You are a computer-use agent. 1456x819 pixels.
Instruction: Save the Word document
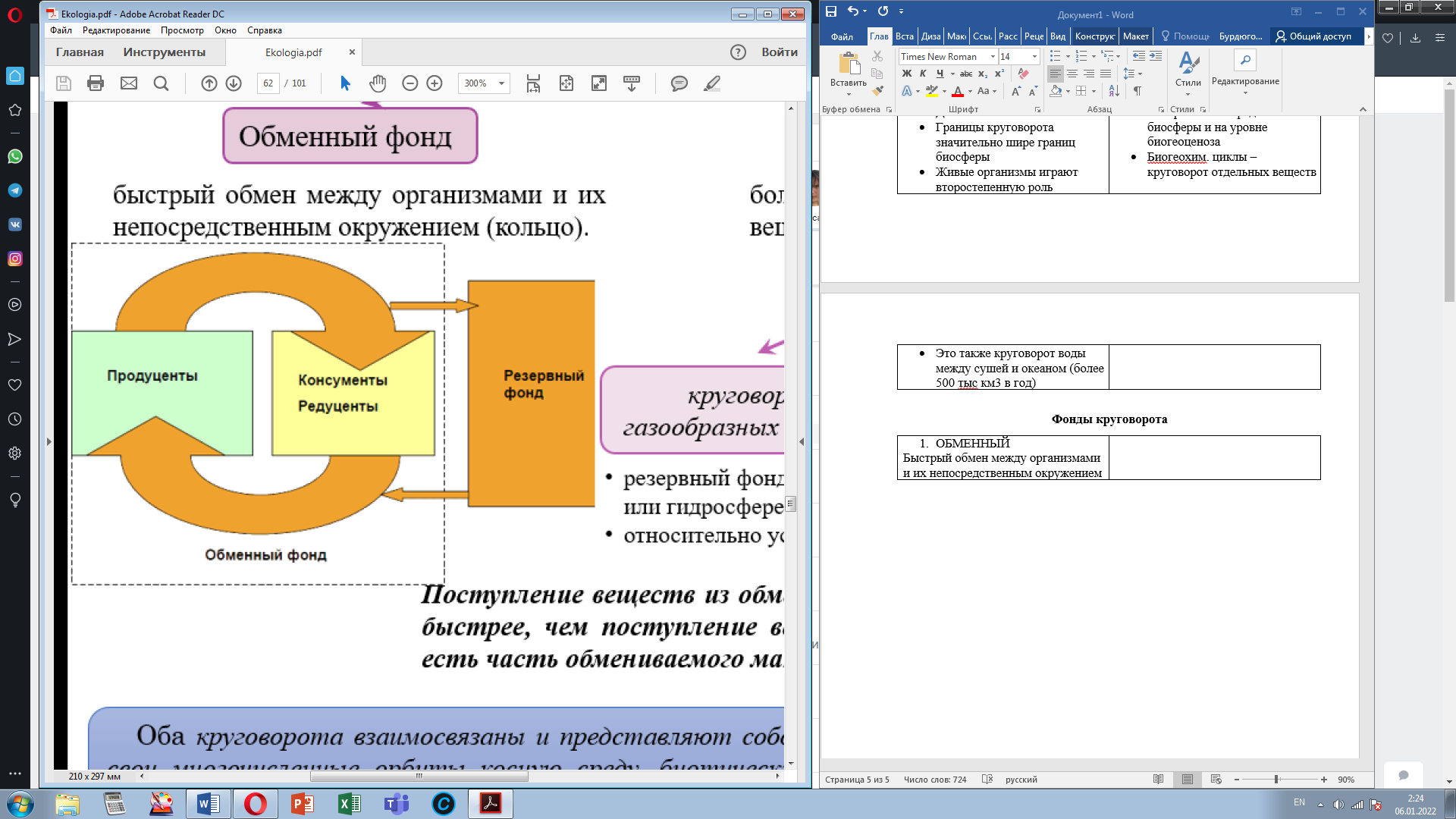point(831,11)
